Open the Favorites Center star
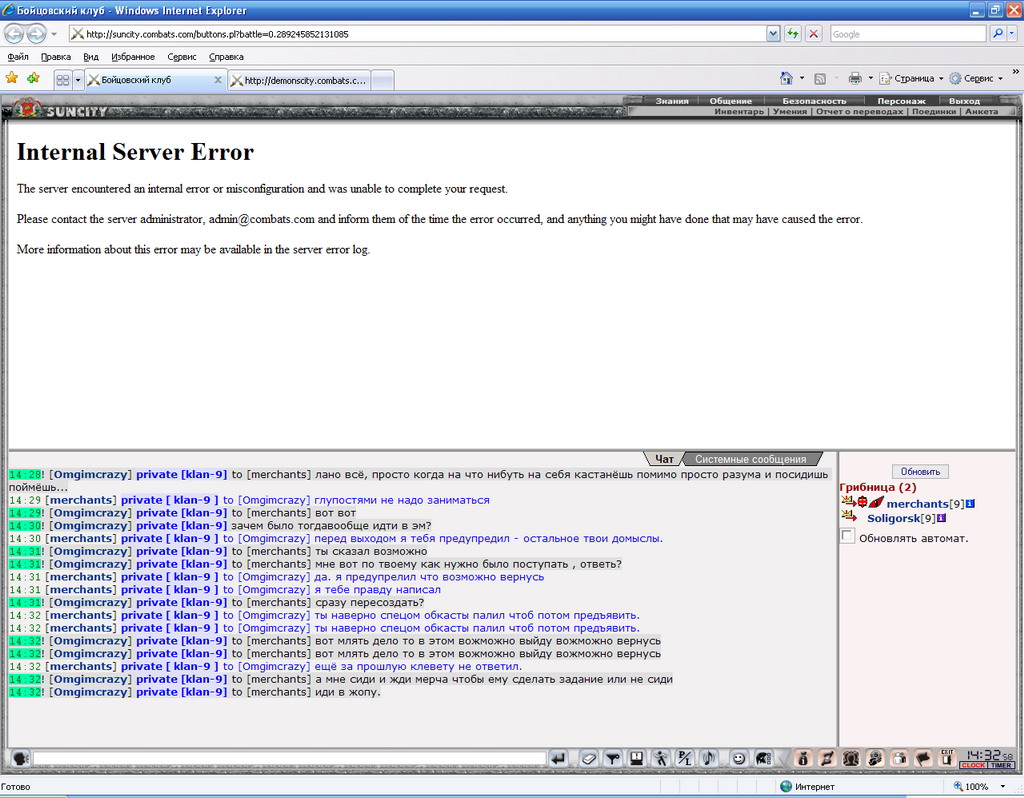This screenshot has width=1024, height=798. click(x=12, y=78)
